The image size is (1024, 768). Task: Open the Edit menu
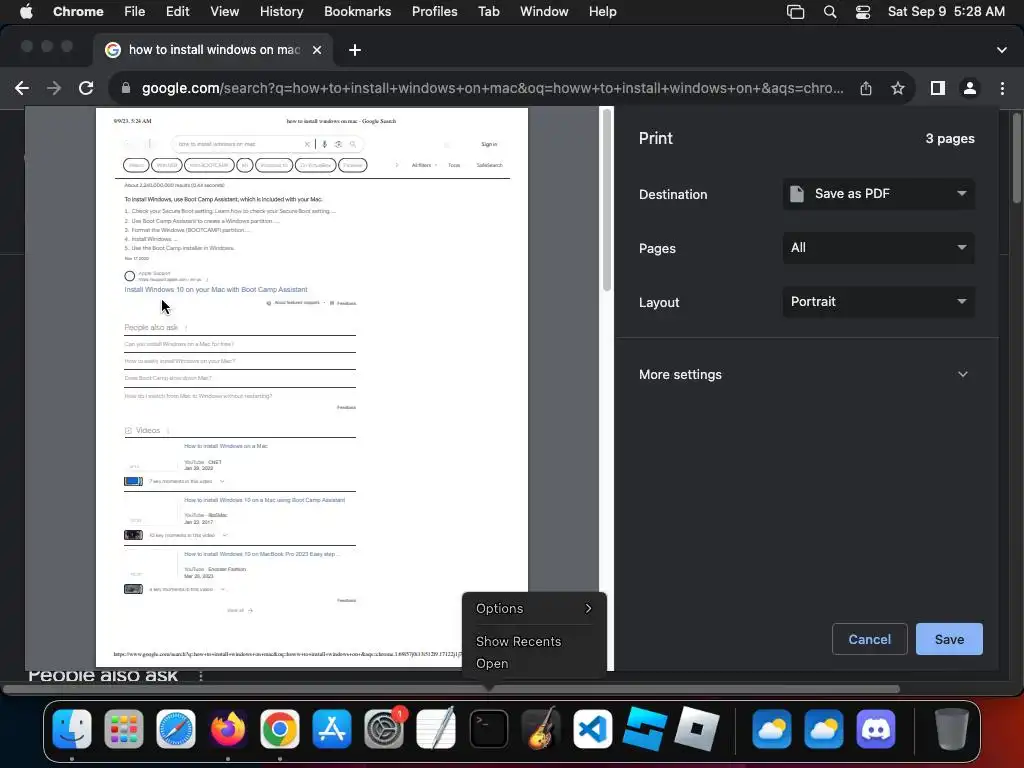pos(178,12)
